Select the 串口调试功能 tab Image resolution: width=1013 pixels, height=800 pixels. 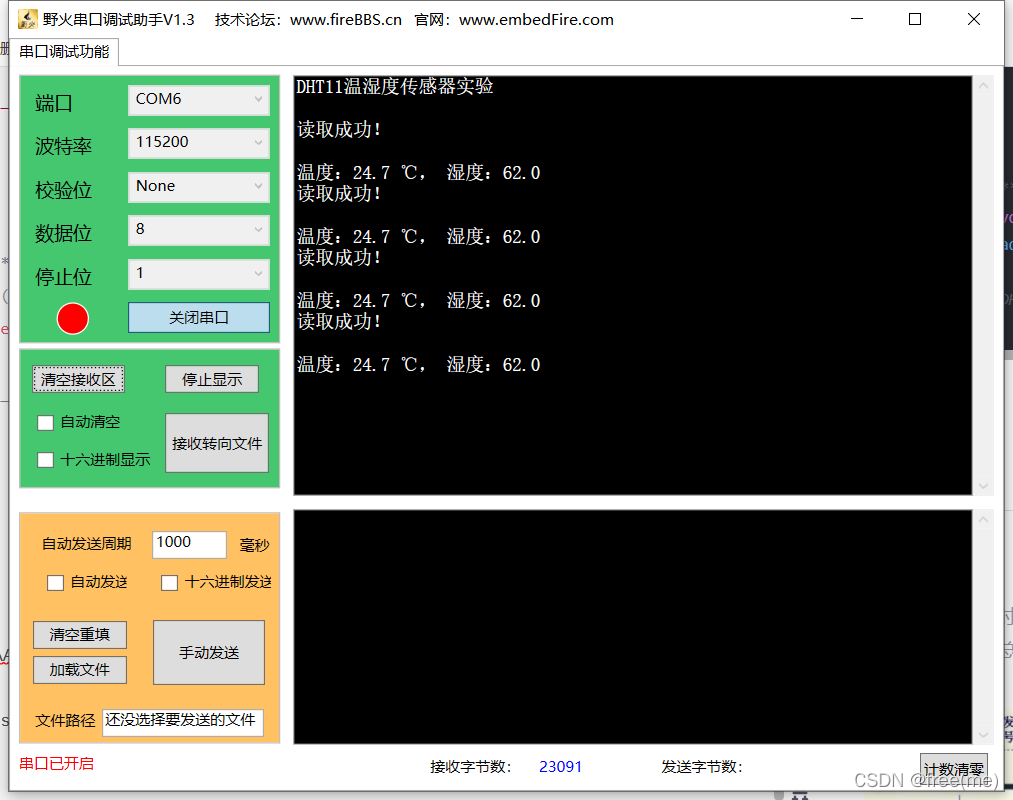tap(64, 52)
